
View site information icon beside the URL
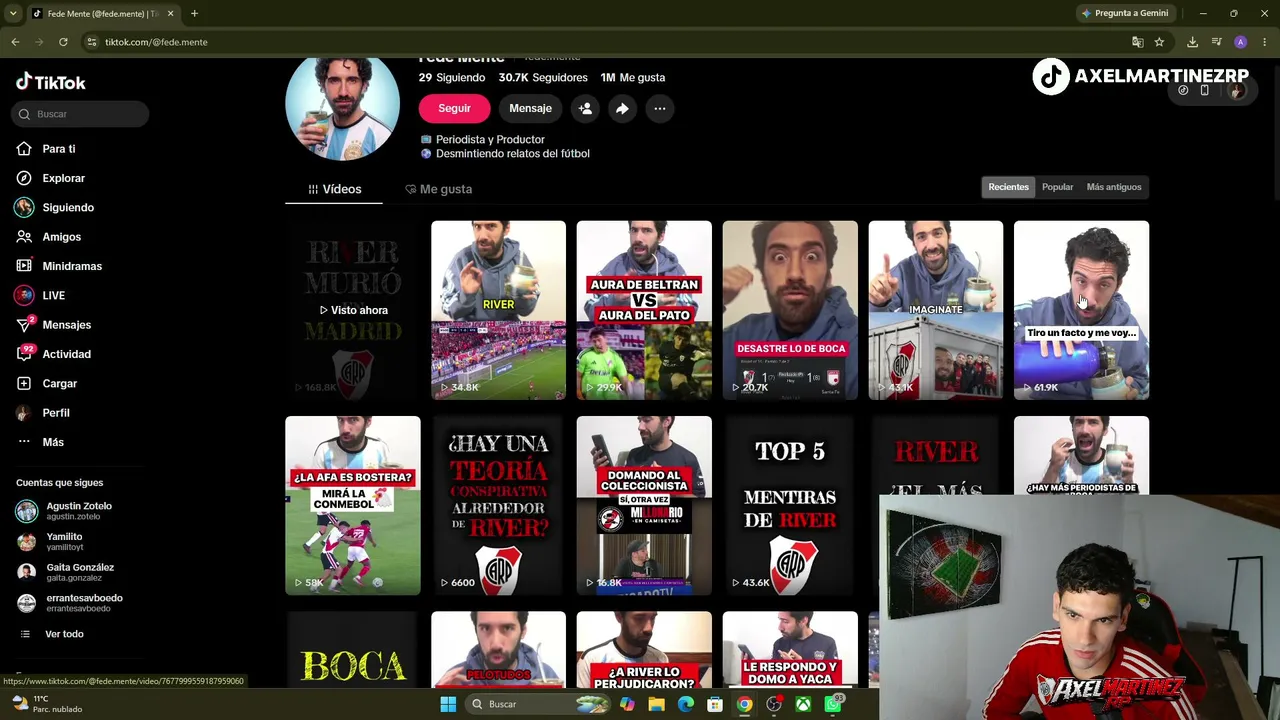(91, 42)
